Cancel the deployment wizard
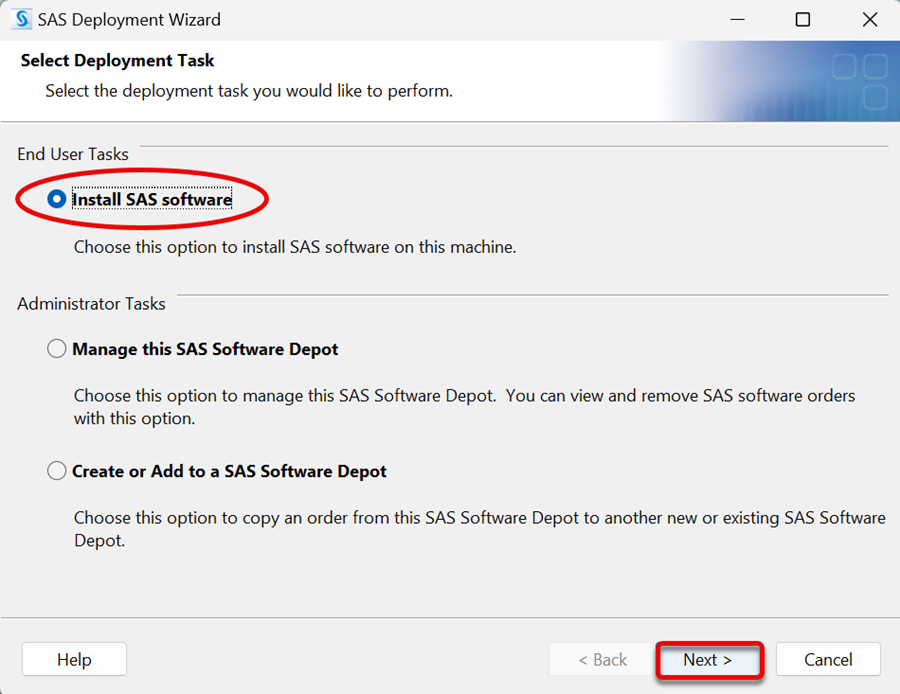 pyautogui.click(x=828, y=659)
